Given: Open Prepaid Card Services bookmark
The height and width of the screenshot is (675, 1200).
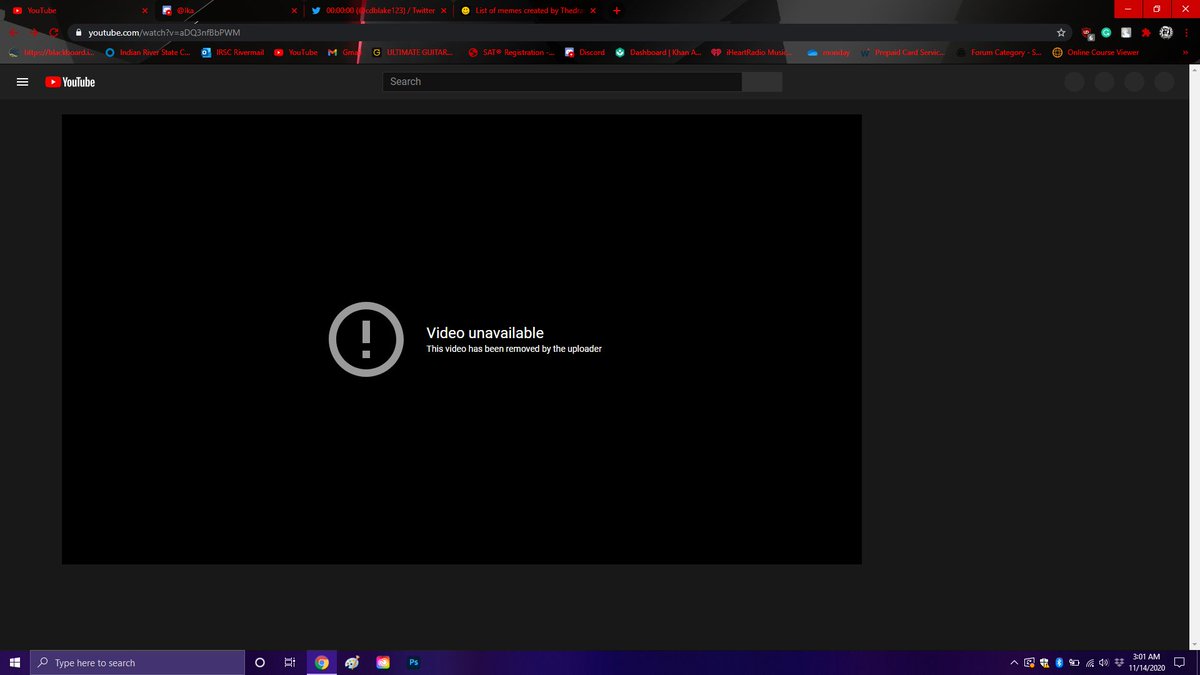Looking at the screenshot, I should tap(902, 52).
